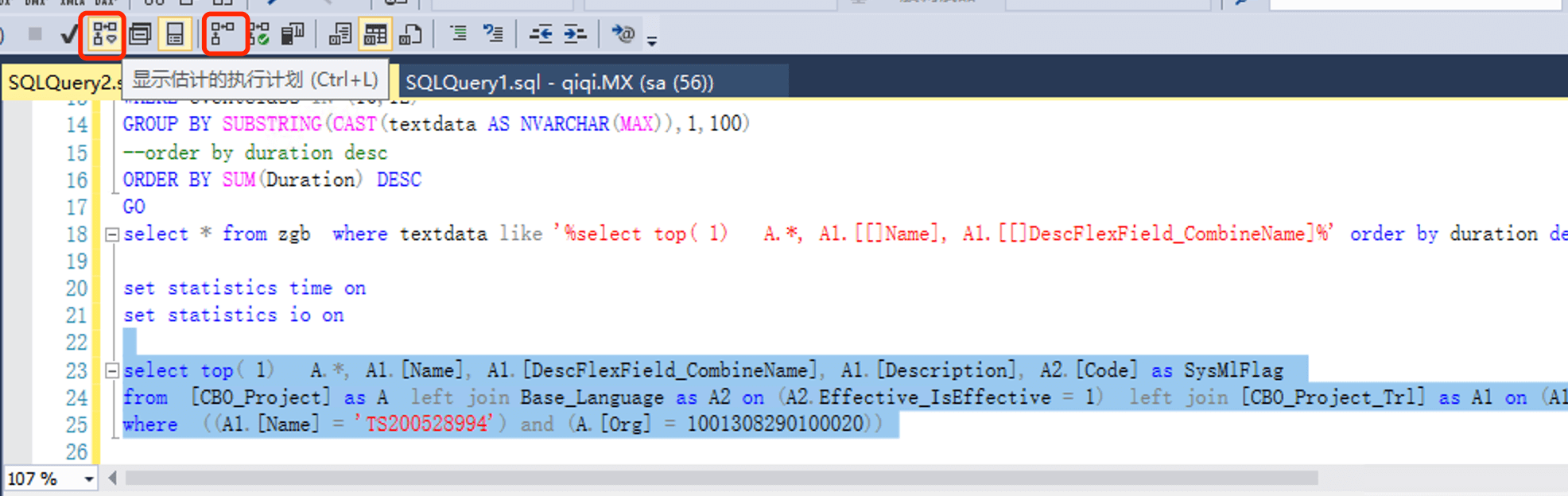Image resolution: width=1568 pixels, height=496 pixels.
Task: Comment out the selected lines
Action: (x=459, y=33)
